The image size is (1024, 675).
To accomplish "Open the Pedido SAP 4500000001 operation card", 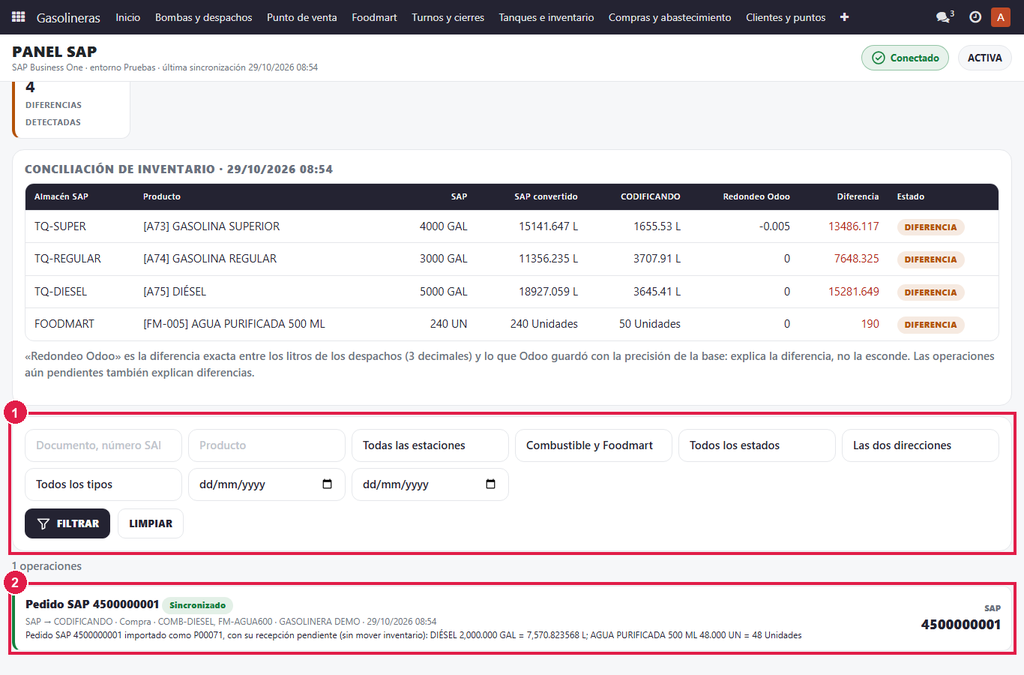I will point(513,619).
